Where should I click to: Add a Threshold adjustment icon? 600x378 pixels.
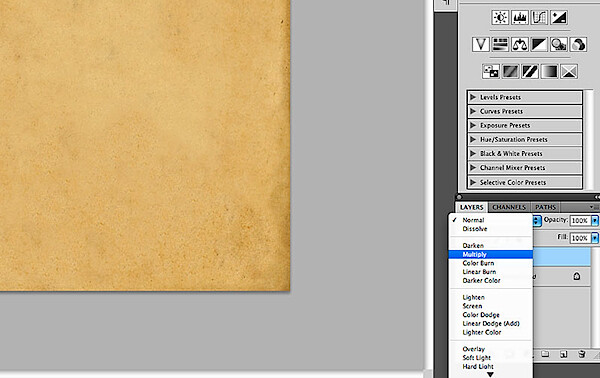530,72
